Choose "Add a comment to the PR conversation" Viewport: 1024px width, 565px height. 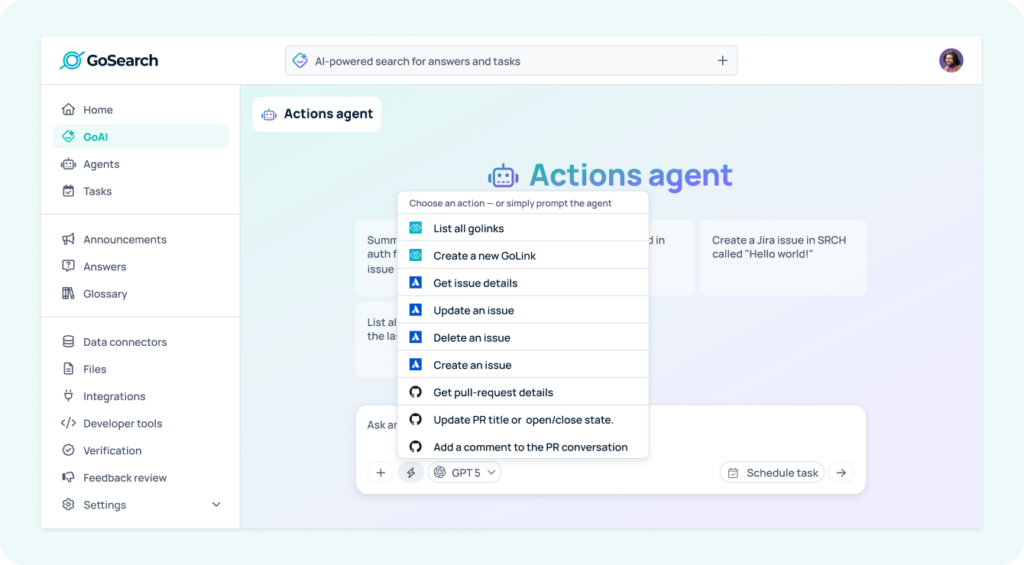coord(530,447)
